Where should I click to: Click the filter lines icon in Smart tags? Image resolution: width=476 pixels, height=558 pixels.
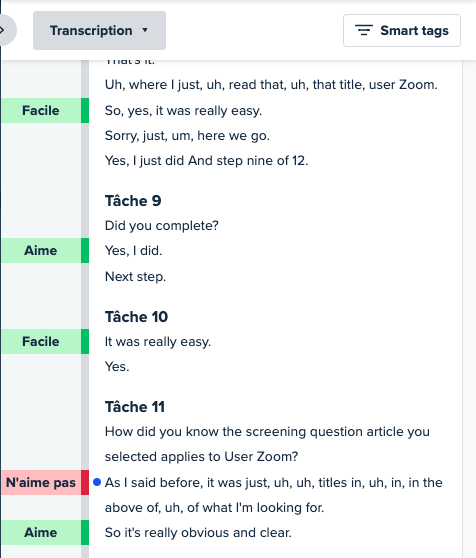point(364,30)
